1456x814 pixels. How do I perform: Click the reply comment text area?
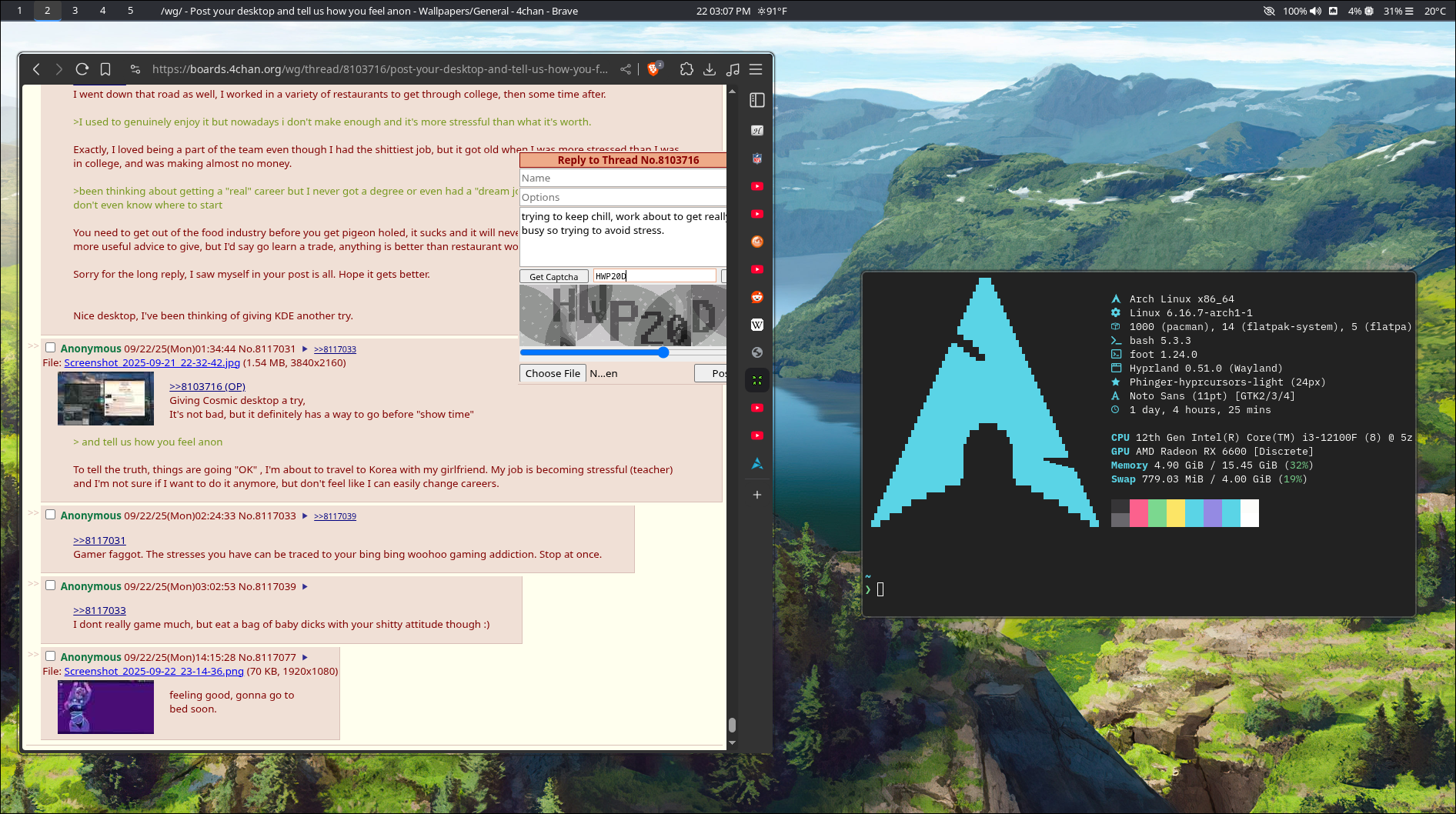[623, 237]
